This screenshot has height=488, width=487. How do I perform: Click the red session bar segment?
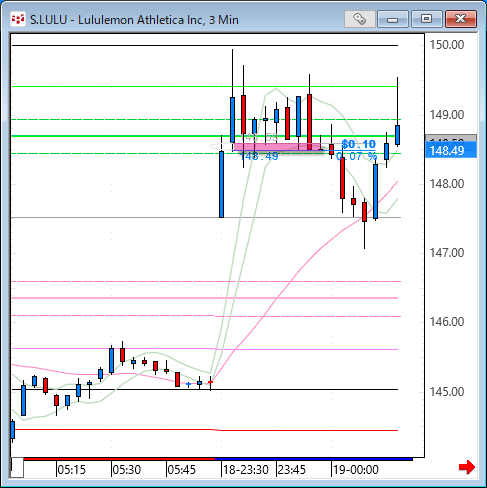pyautogui.click(x=119, y=459)
